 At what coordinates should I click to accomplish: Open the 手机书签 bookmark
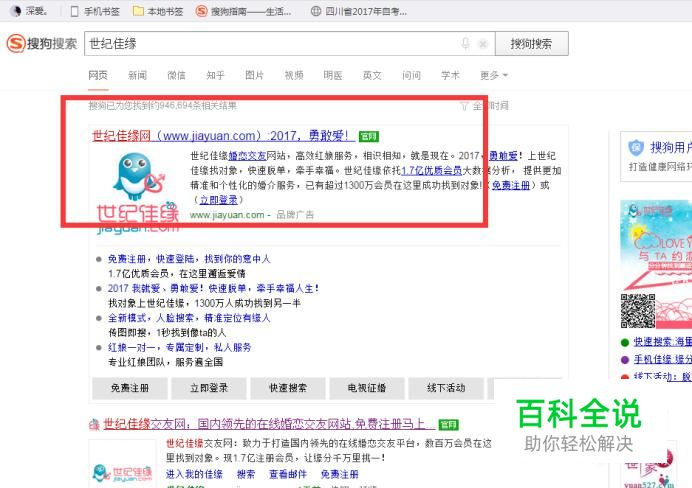[95, 11]
